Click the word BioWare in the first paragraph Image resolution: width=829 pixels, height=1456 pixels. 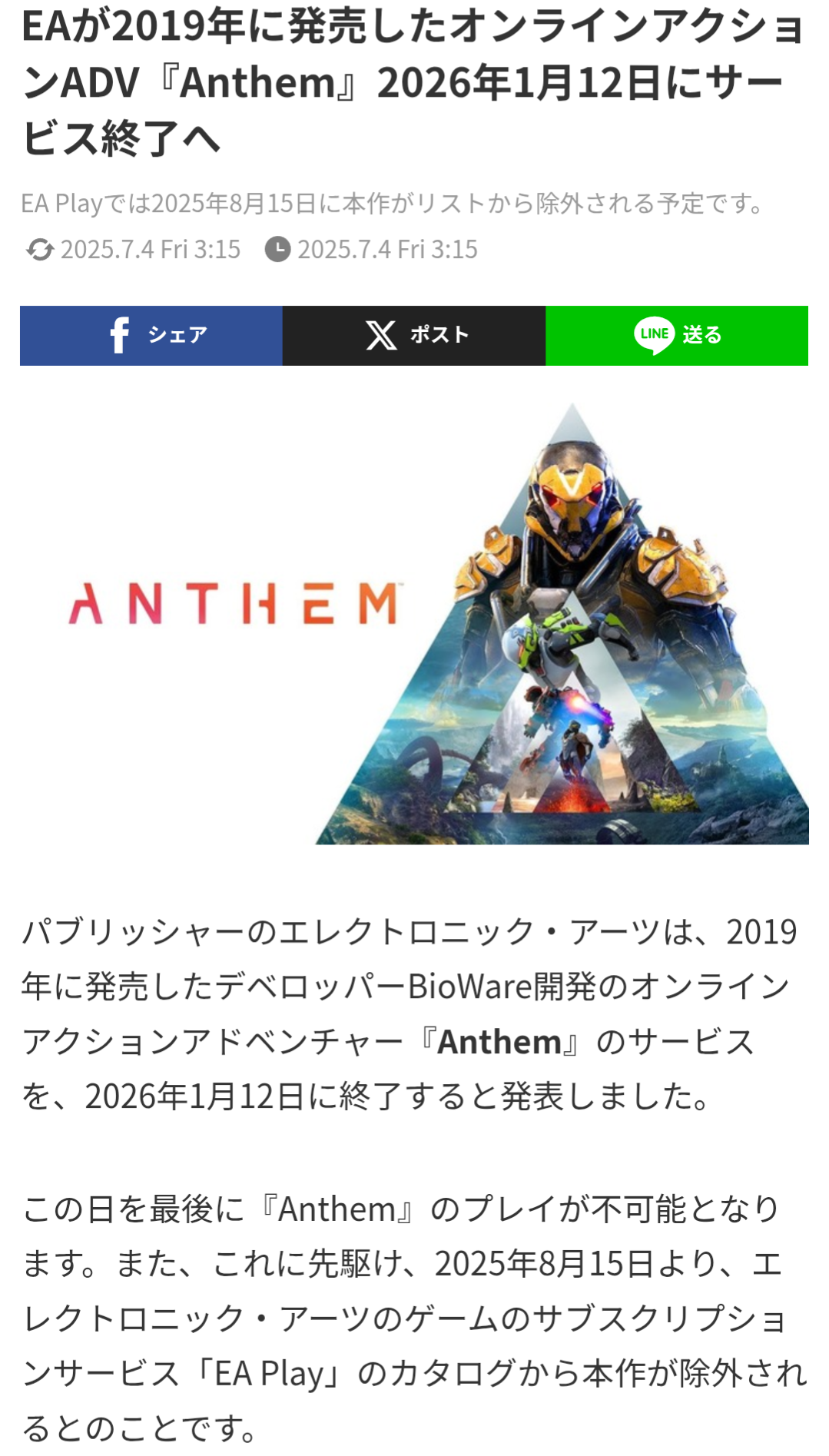coord(470,987)
